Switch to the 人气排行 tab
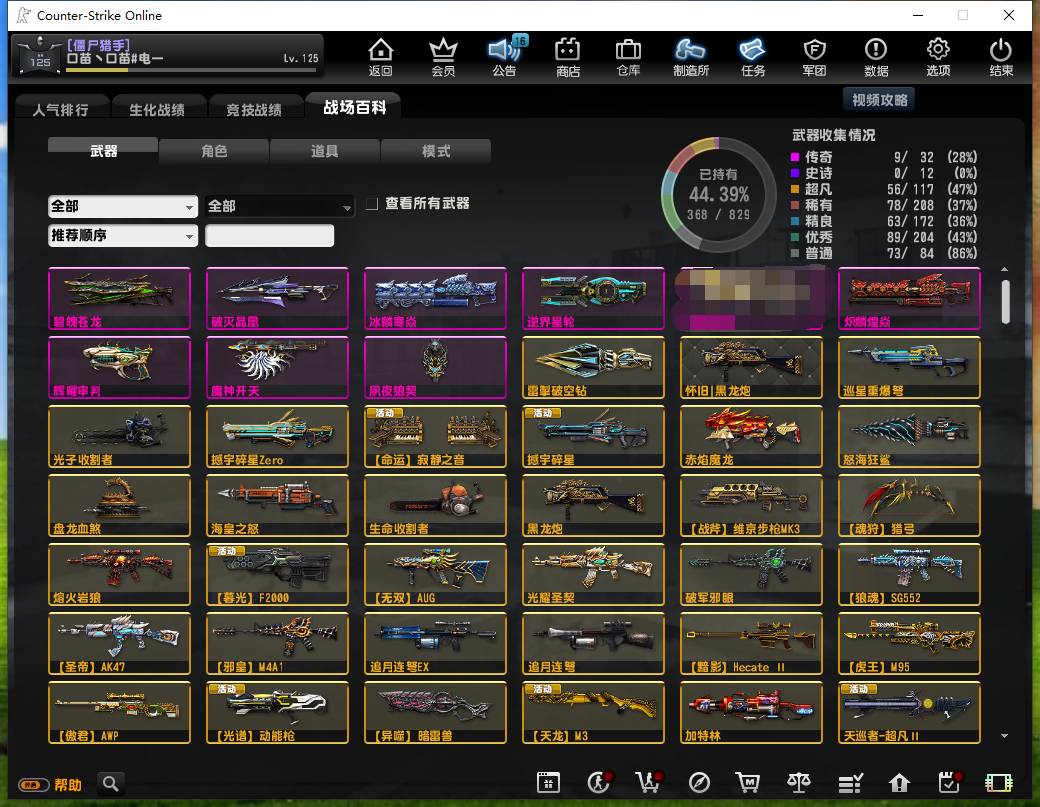Image resolution: width=1040 pixels, height=807 pixels. pos(60,109)
